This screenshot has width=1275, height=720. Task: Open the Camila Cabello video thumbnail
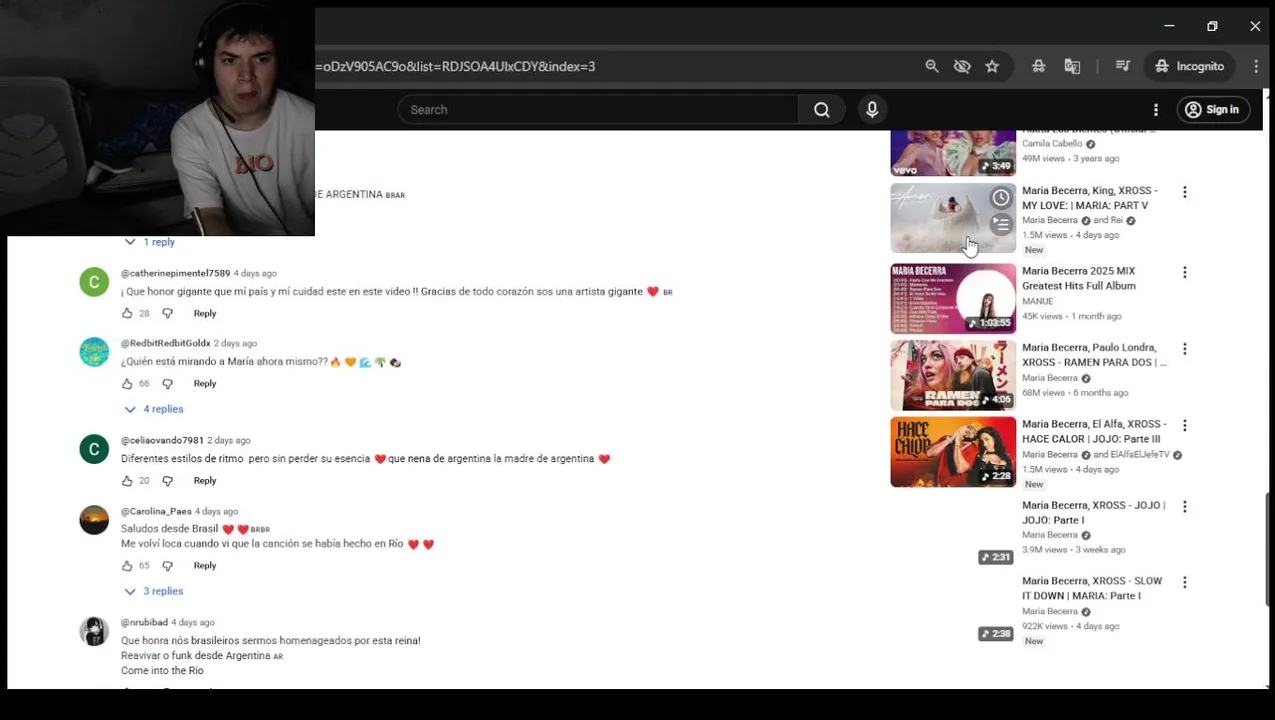(953, 153)
